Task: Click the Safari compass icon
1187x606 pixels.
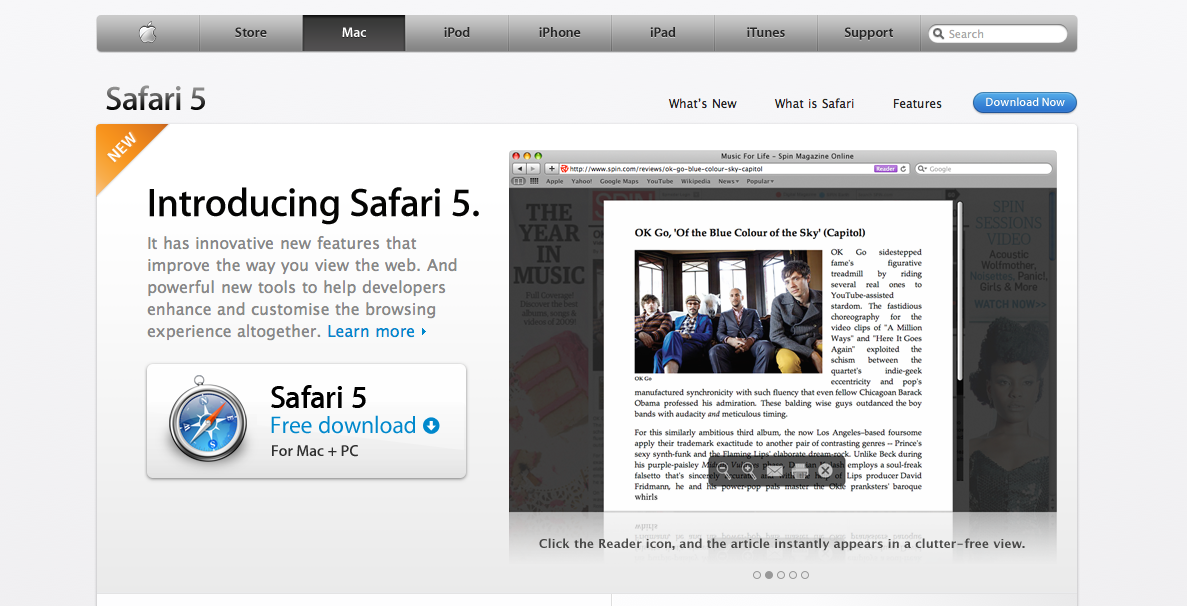Action: tap(207, 420)
